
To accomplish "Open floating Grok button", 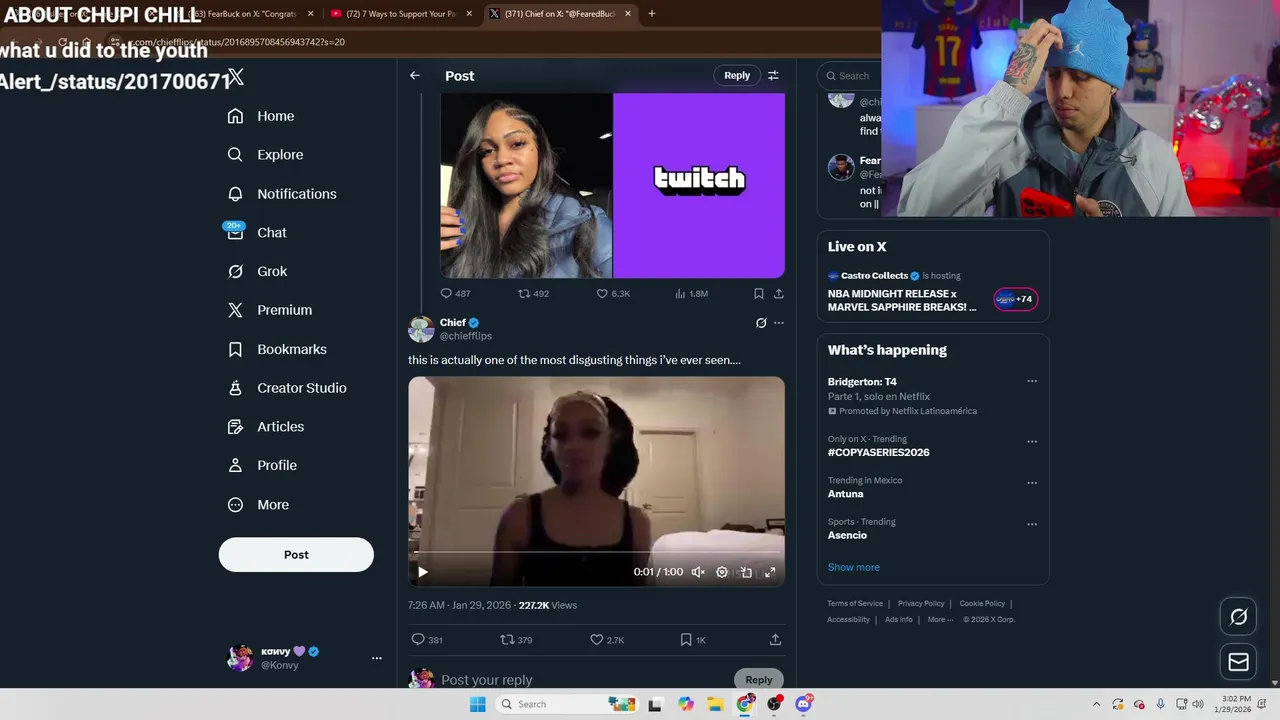I will coord(1238,617).
